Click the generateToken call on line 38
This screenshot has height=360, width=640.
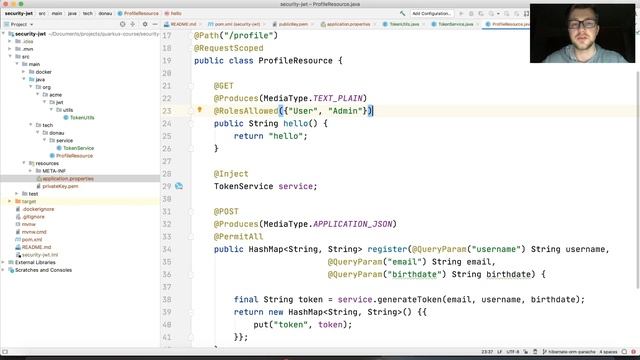409,299
